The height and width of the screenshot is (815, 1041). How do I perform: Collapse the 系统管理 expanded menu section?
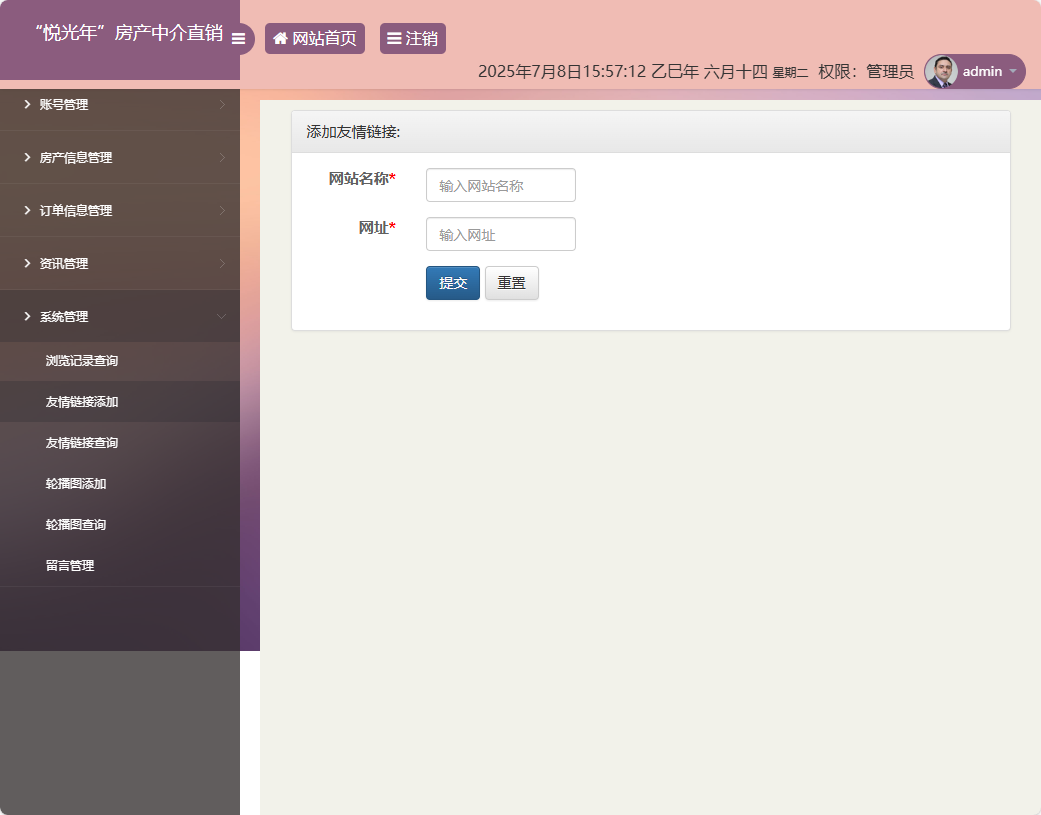click(120, 316)
